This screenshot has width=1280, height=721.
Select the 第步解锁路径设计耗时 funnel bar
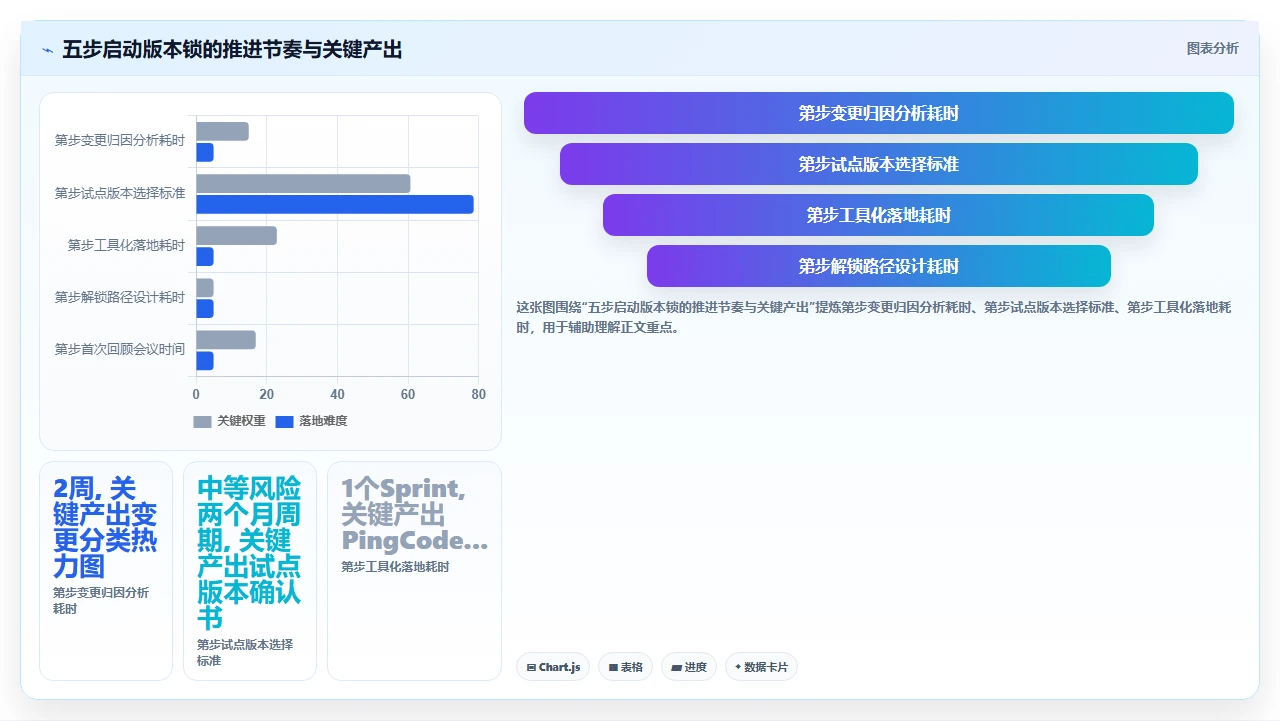tap(878, 266)
